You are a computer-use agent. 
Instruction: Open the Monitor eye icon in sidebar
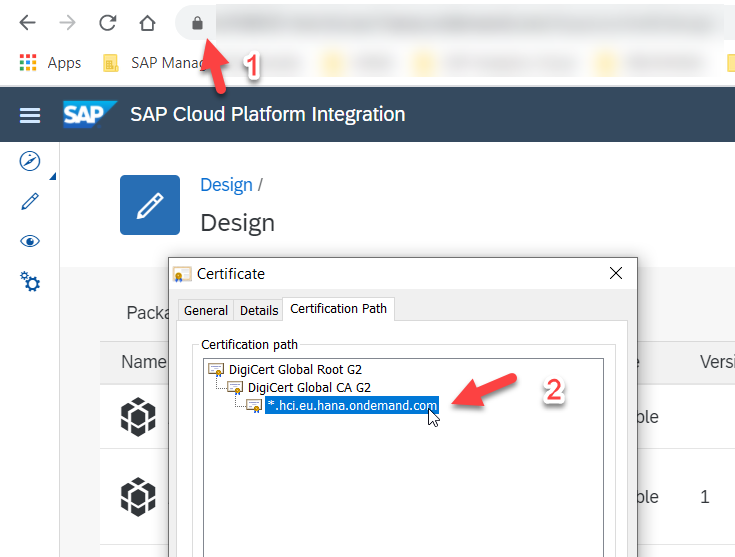pyautogui.click(x=30, y=241)
